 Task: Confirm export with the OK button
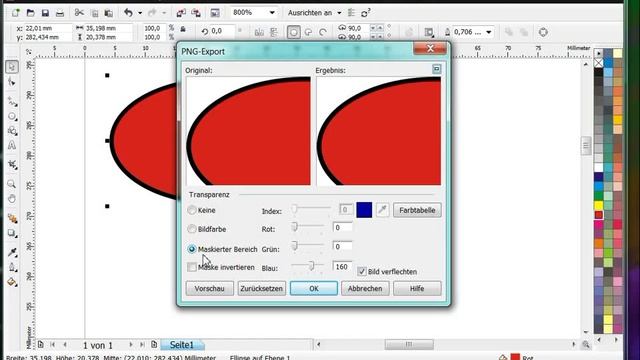[313, 288]
